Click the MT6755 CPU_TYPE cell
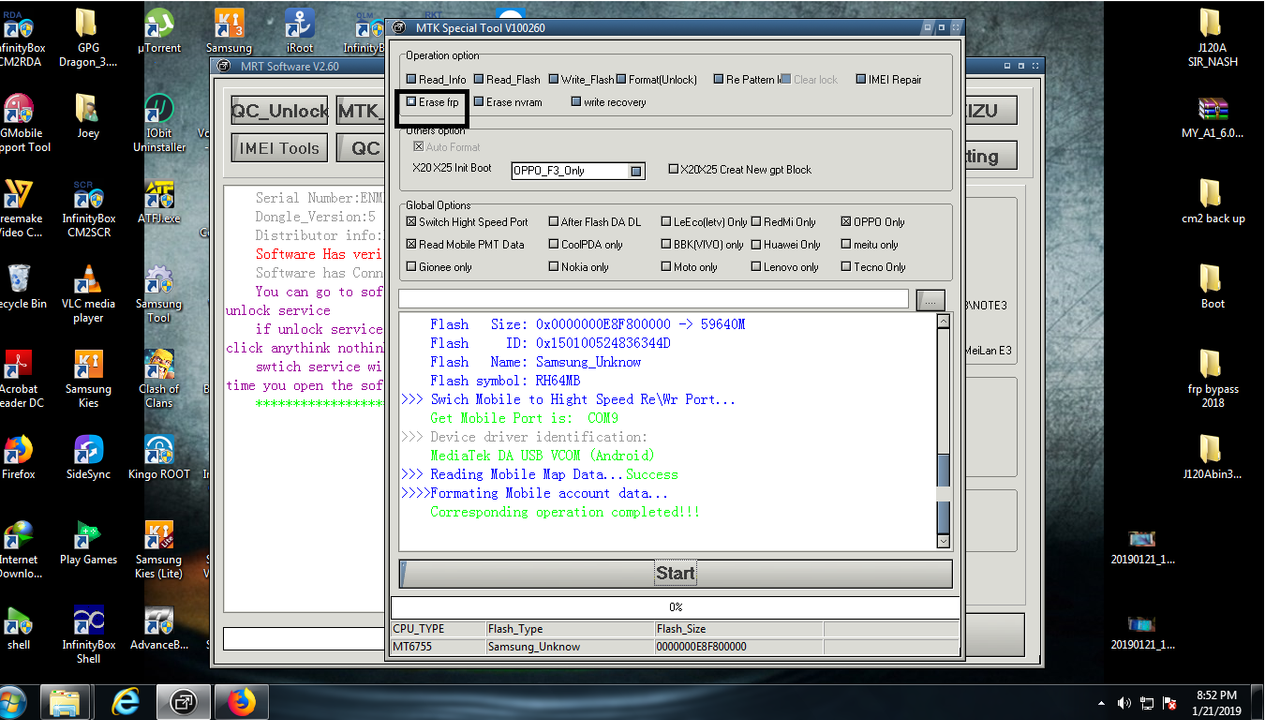 [438, 647]
